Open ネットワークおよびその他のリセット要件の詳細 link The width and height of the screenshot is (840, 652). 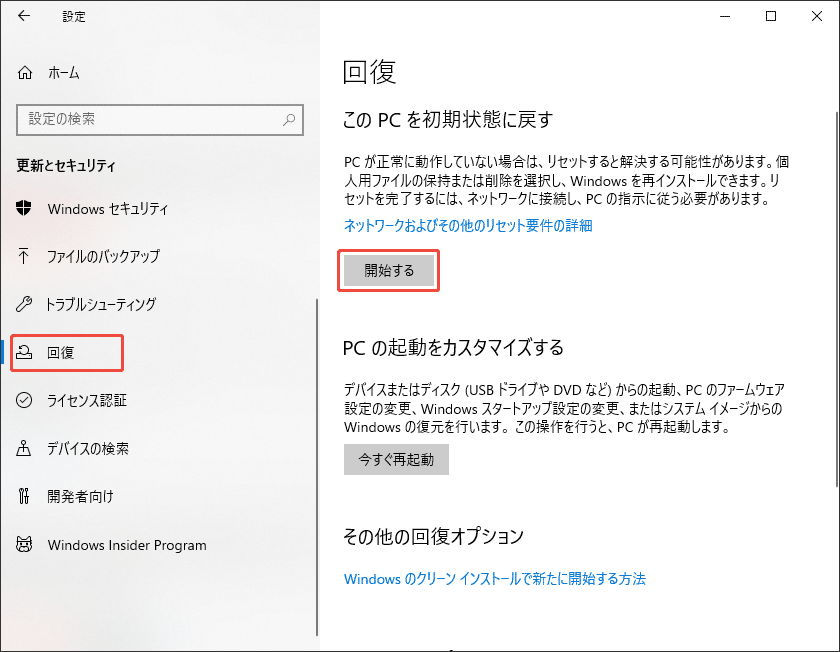coord(468,226)
